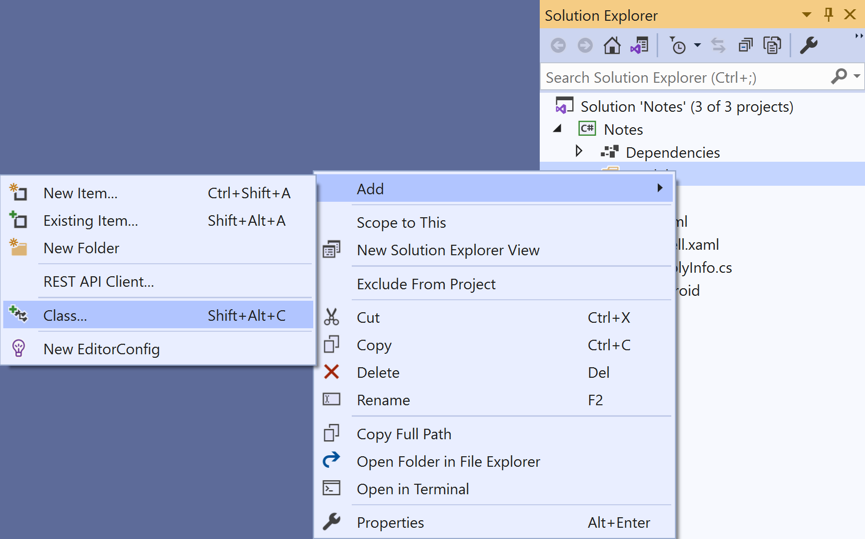Click the Home icon in Solution Explorer

point(612,45)
